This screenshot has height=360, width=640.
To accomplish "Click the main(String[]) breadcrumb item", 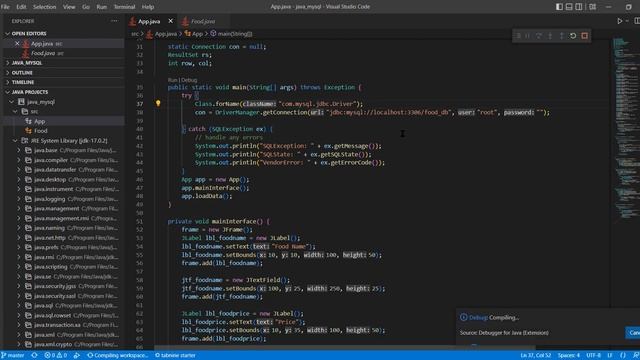I will [x=231, y=34].
